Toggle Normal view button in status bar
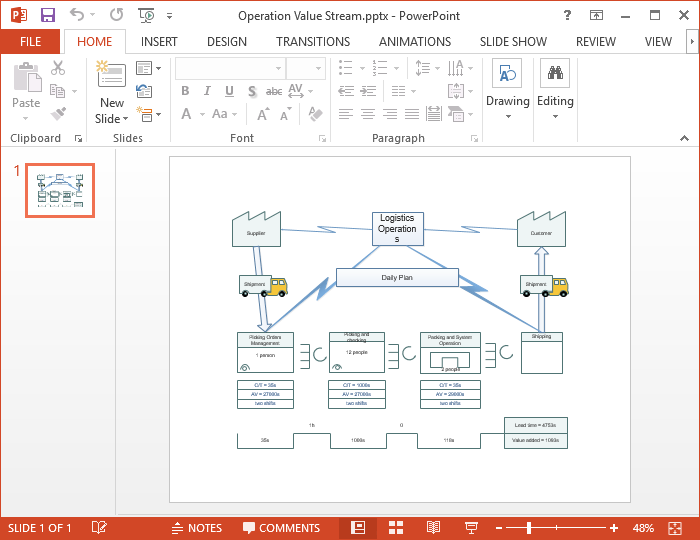Screen dimensions: 700x540 (x=357, y=528)
